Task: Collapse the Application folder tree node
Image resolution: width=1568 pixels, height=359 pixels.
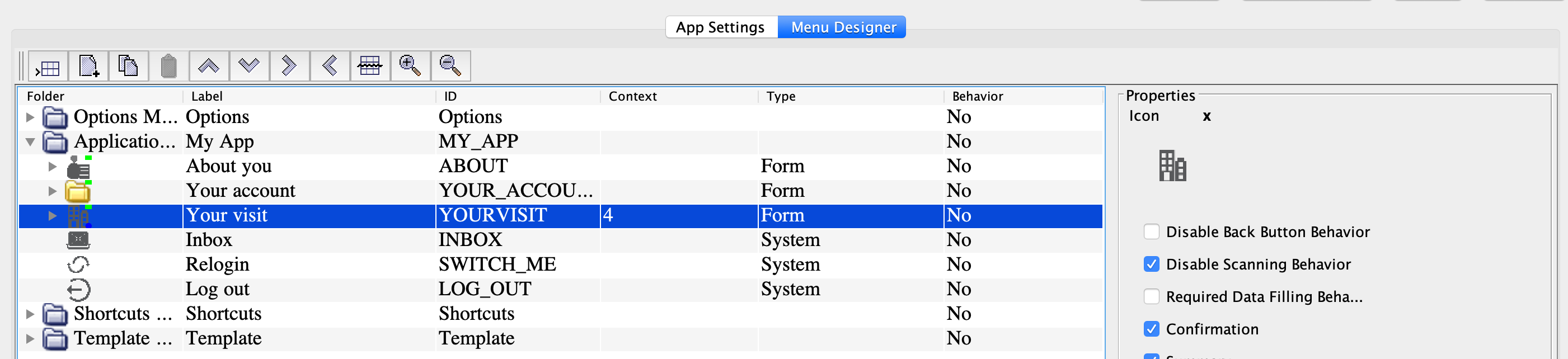Action: coord(30,142)
